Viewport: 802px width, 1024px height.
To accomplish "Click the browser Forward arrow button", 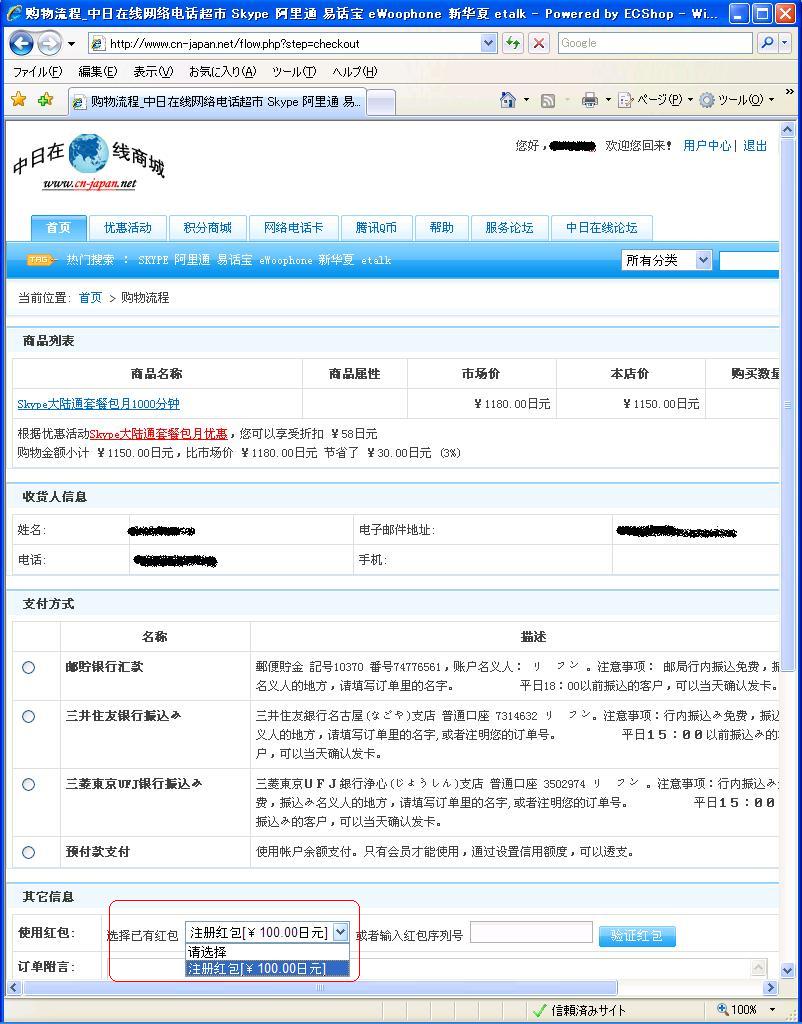I will tap(49, 44).
